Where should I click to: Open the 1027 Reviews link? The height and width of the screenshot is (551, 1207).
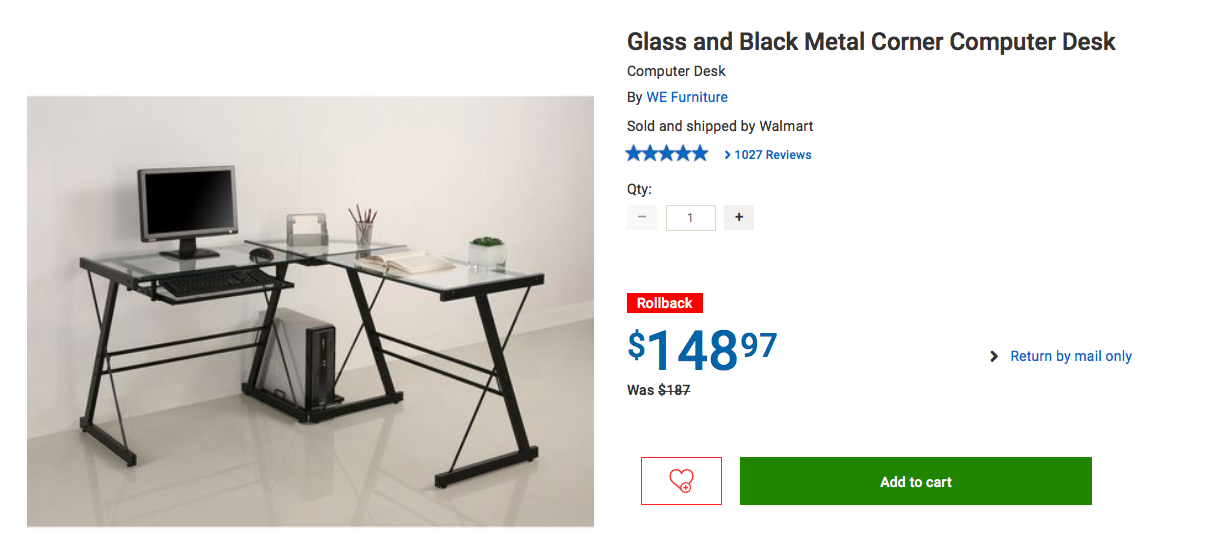click(x=773, y=155)
